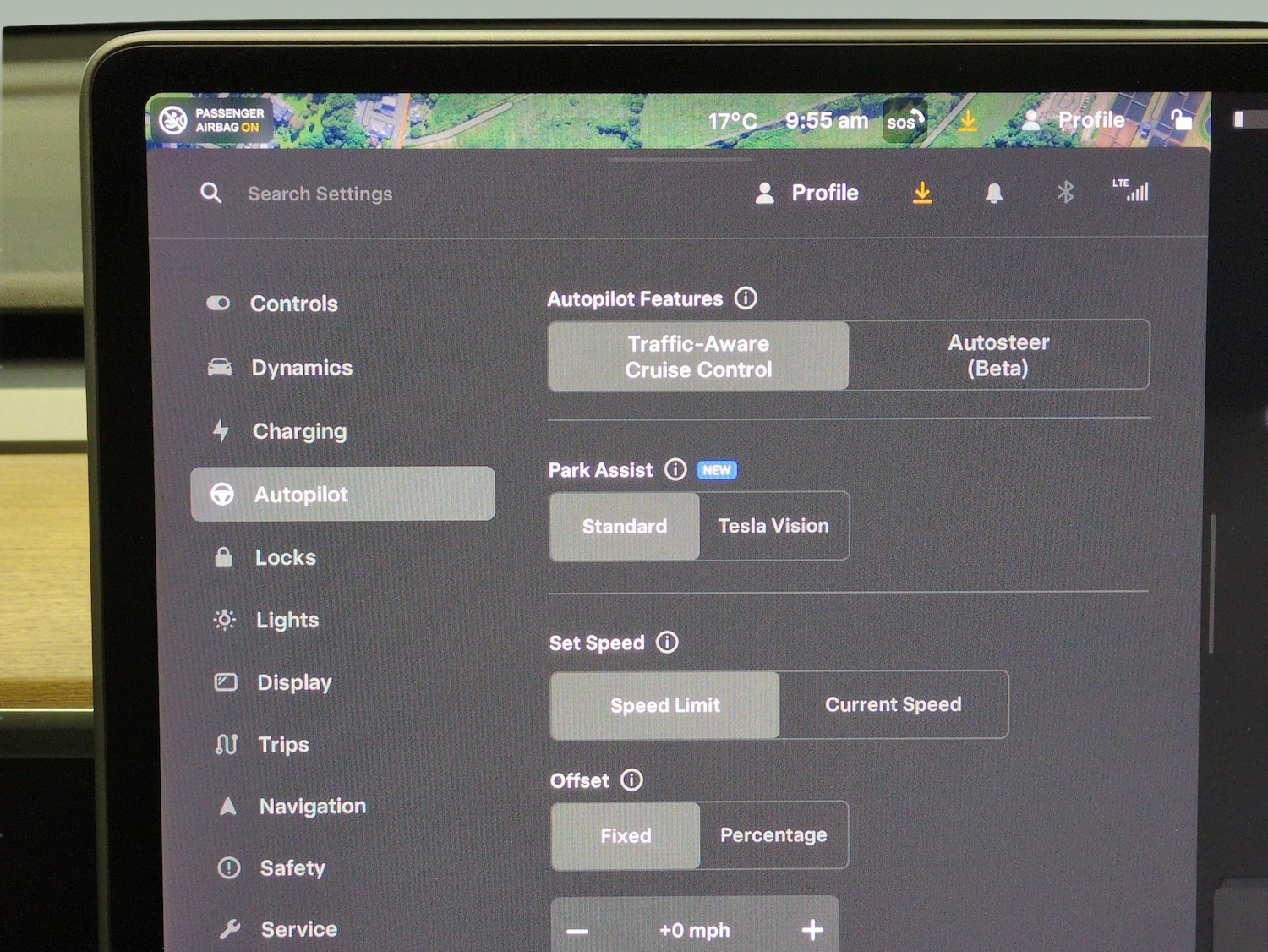Select Tesla Vision park assist
The image size is (1268, 952).
coord(773,526)
